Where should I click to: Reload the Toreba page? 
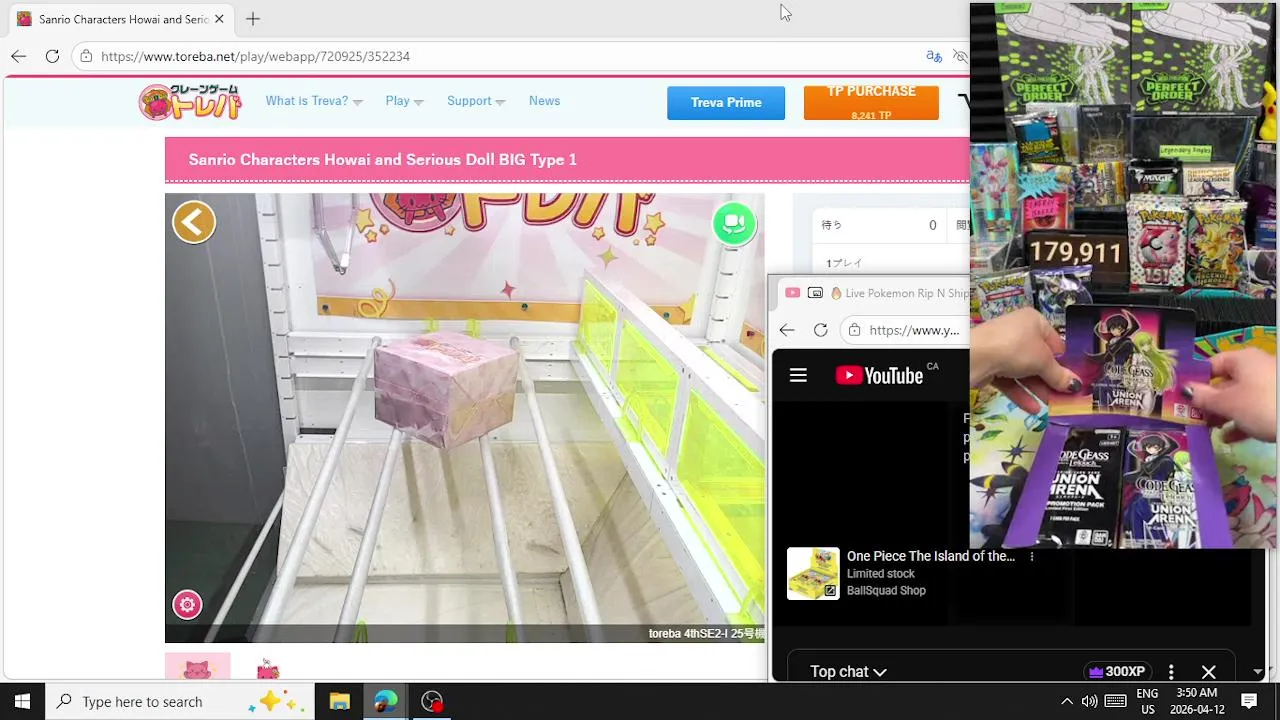click(52, 56)
